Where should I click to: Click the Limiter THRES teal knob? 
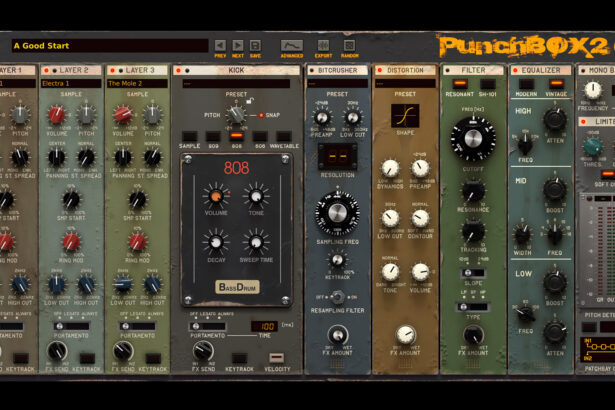pos(593,146)
